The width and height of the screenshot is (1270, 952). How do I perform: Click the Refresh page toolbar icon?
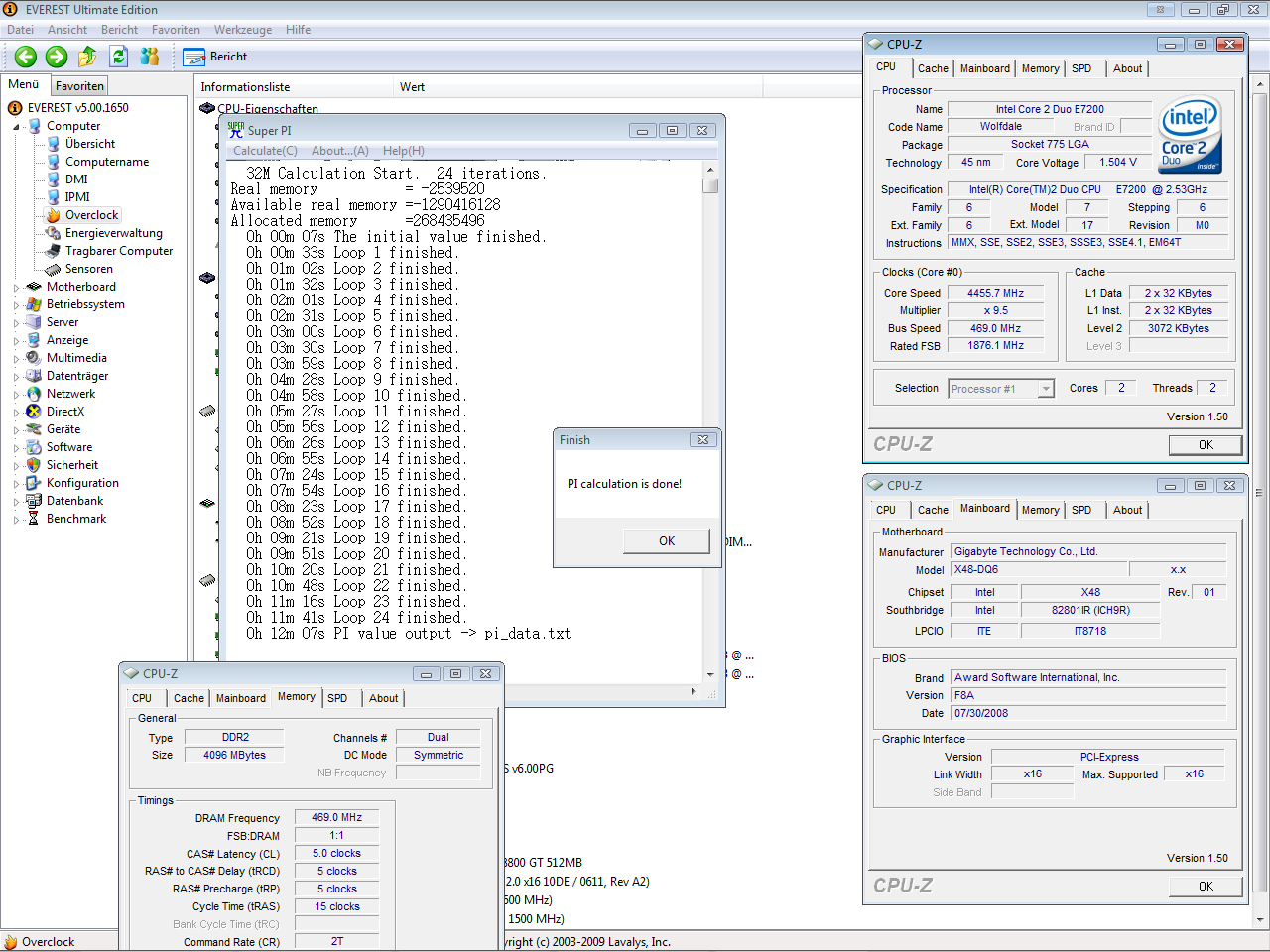pyautogui.click(x=119, y=57)
